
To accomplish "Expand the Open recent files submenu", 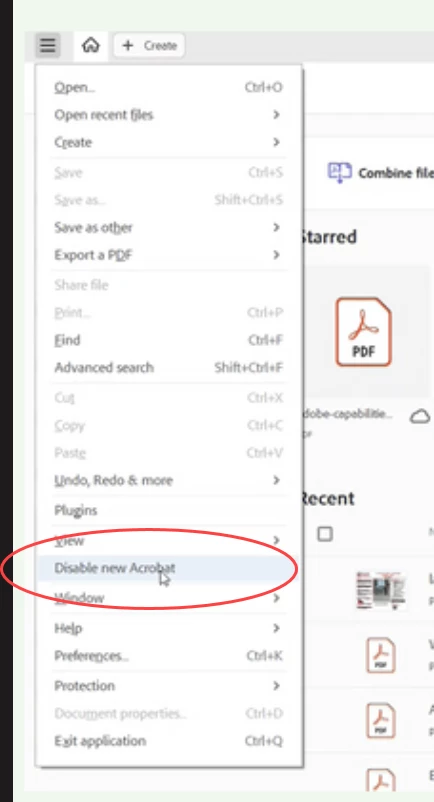I will (169, 115).
